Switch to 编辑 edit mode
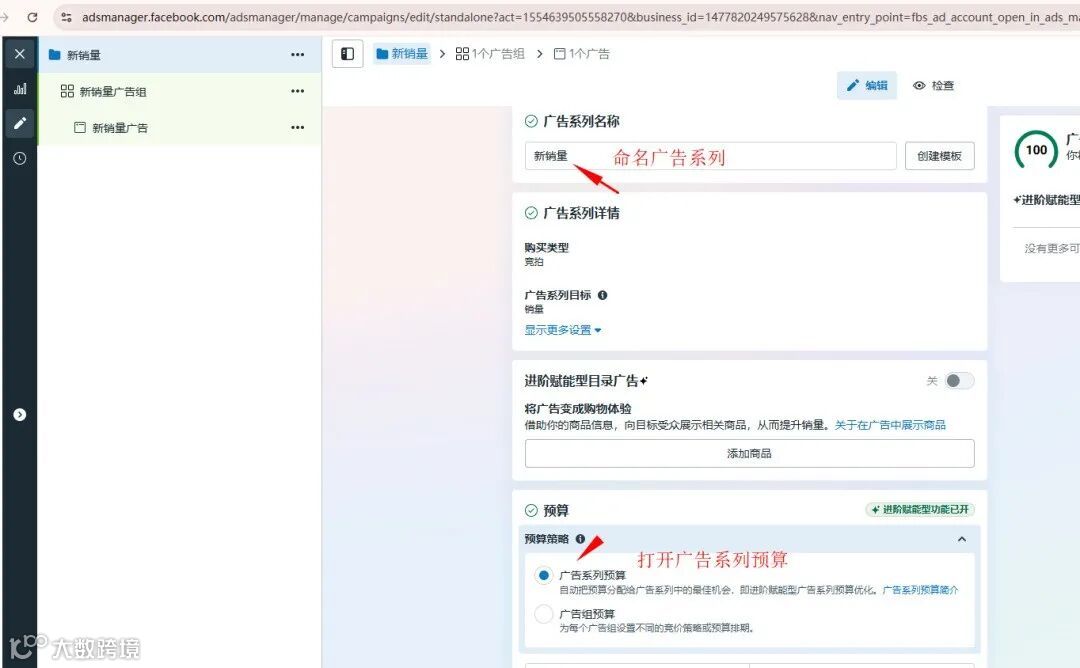Image resolution: width=1080 pixels, height=668 pixels. tap(867, 85)
